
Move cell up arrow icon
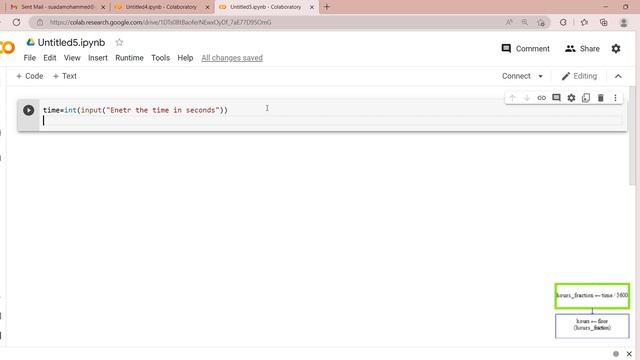(512, 98)
